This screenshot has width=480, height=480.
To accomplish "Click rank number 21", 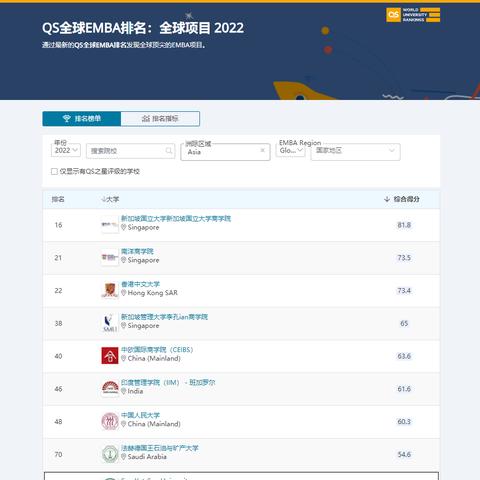I will (x=58, y=258).
